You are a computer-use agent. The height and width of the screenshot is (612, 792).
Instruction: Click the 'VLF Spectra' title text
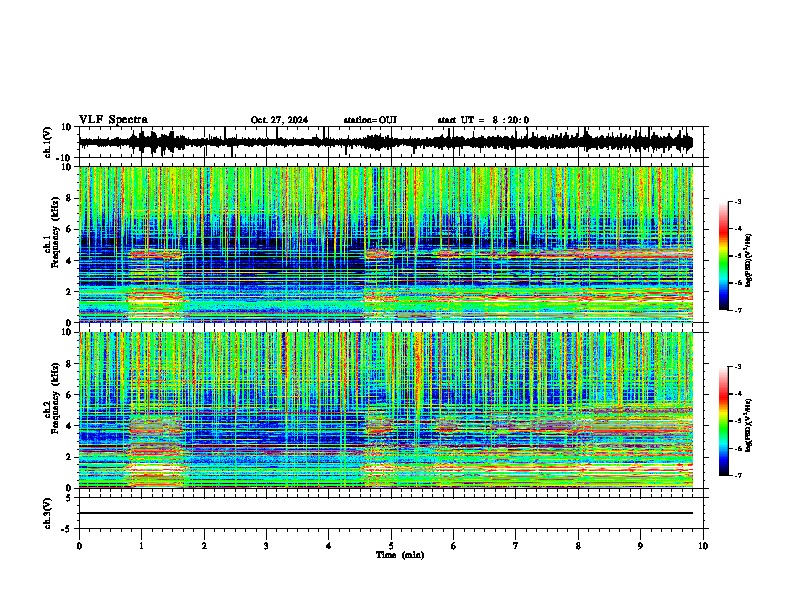click(113, 120)
